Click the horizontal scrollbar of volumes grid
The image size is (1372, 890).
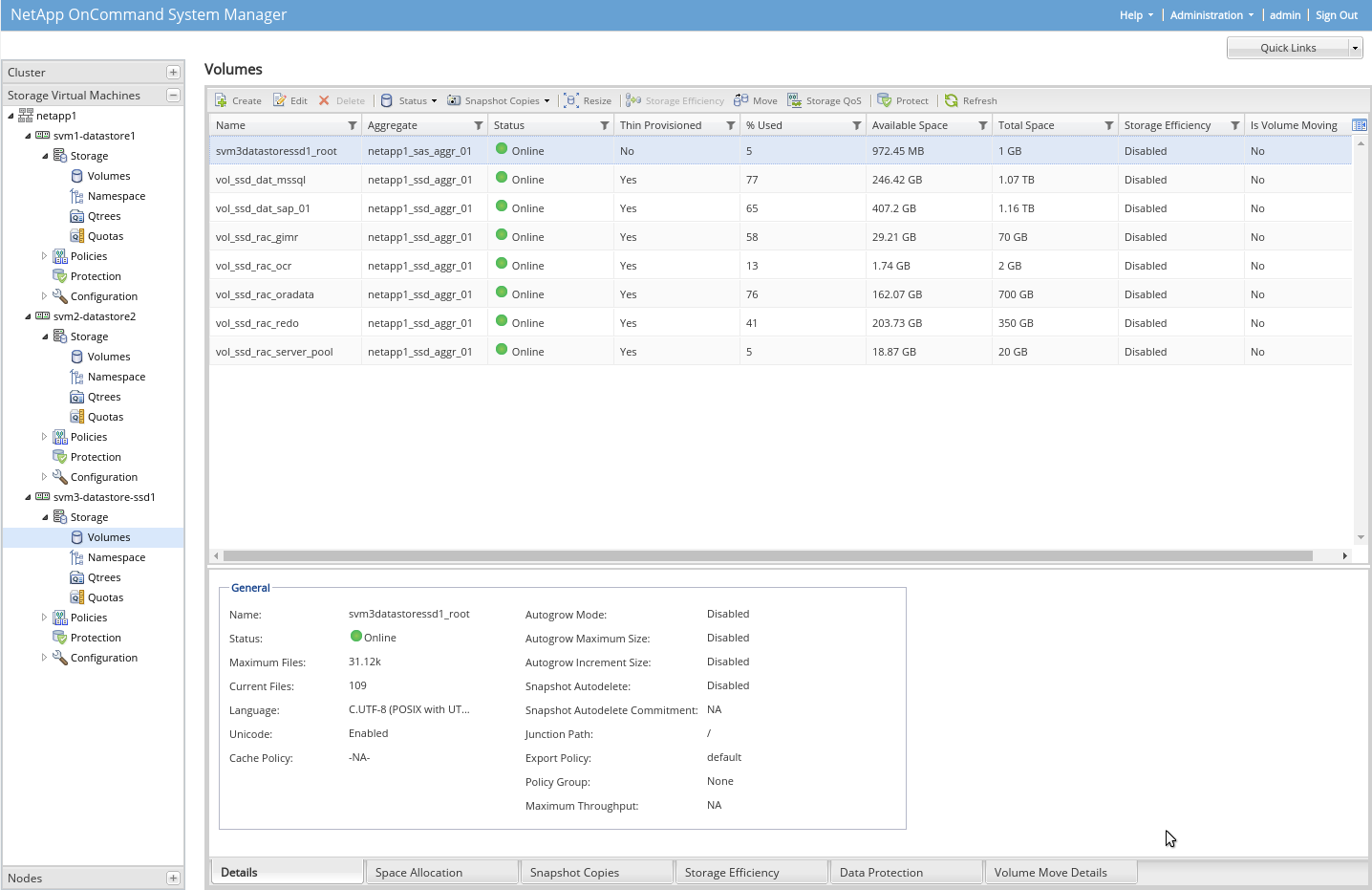tap(767, 555)
